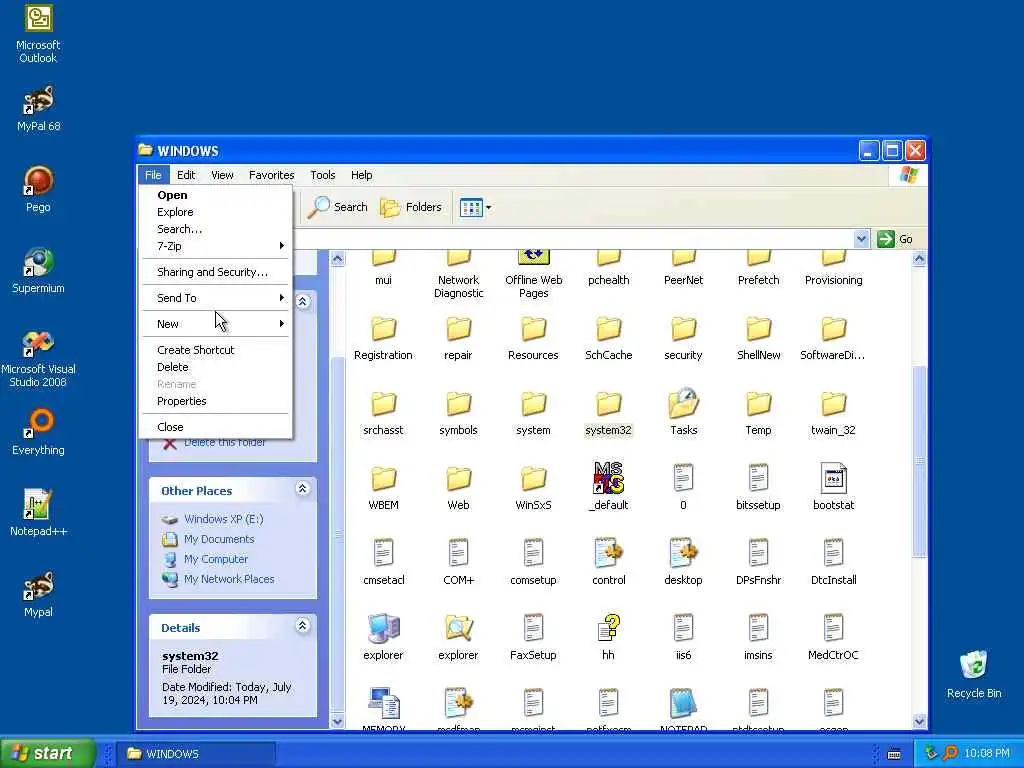Open the Recycle Bin
The image size is (1024, 768).
[974, 675]
